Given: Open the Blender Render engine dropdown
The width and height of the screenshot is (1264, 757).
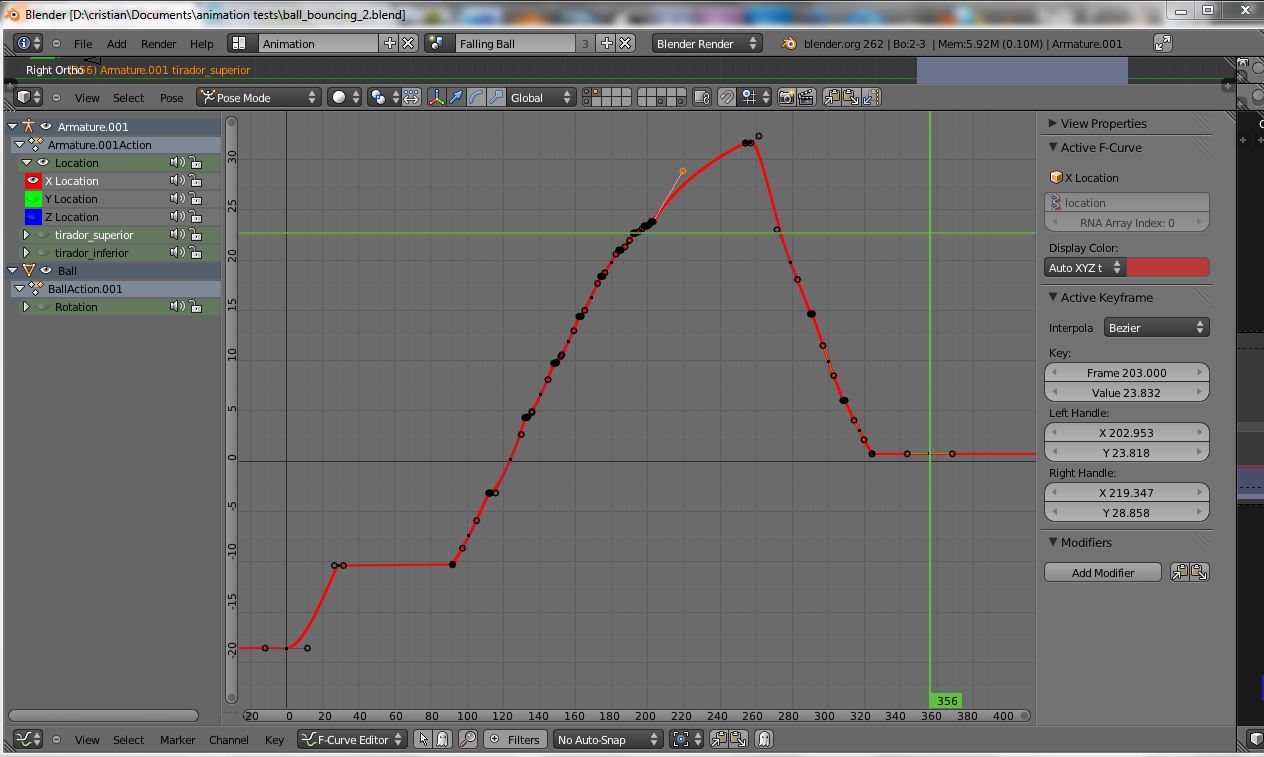Looking at the screenshot, I should [707, 43].
